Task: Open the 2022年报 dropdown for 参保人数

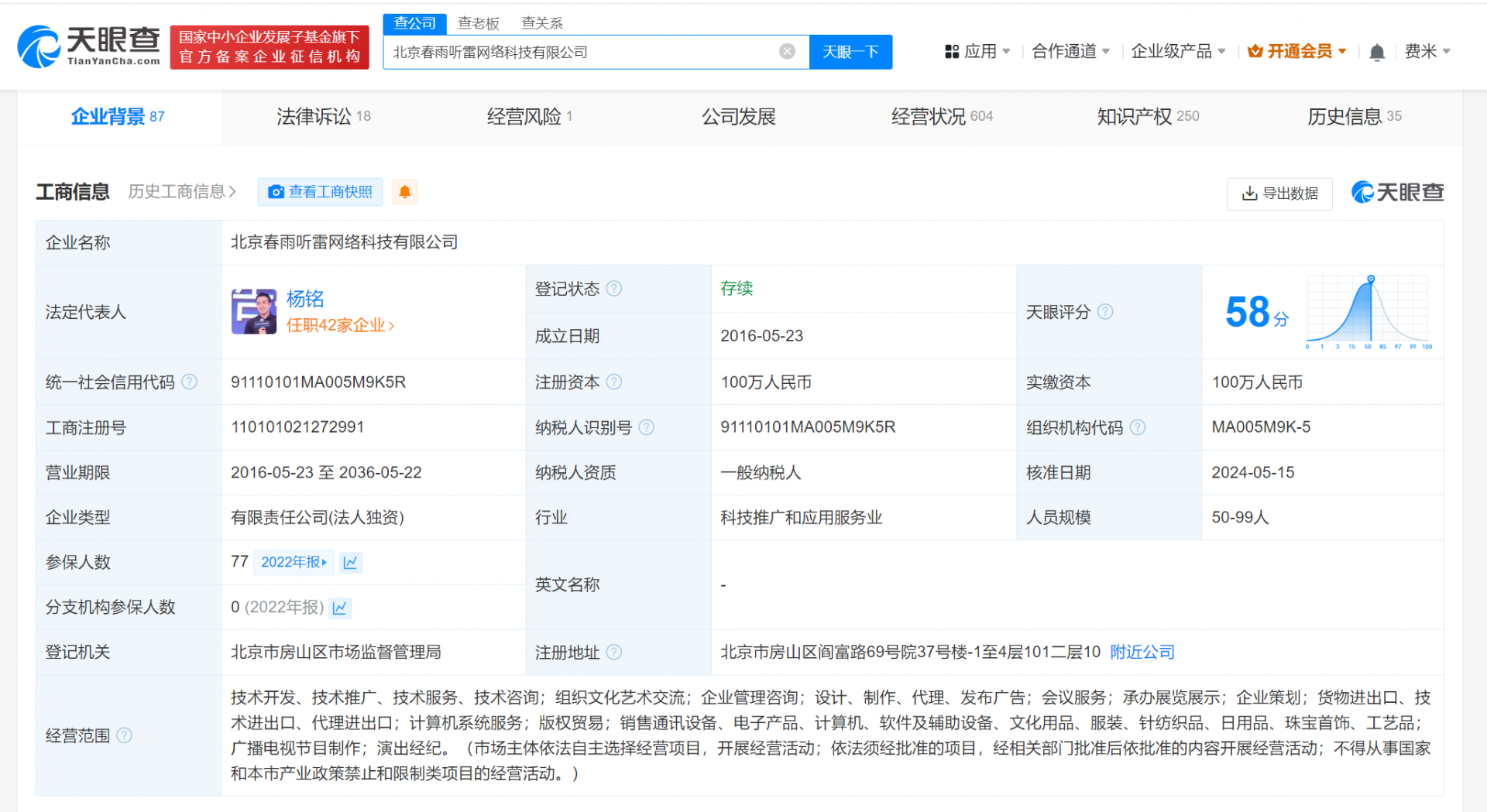Action: click(294, 562)
